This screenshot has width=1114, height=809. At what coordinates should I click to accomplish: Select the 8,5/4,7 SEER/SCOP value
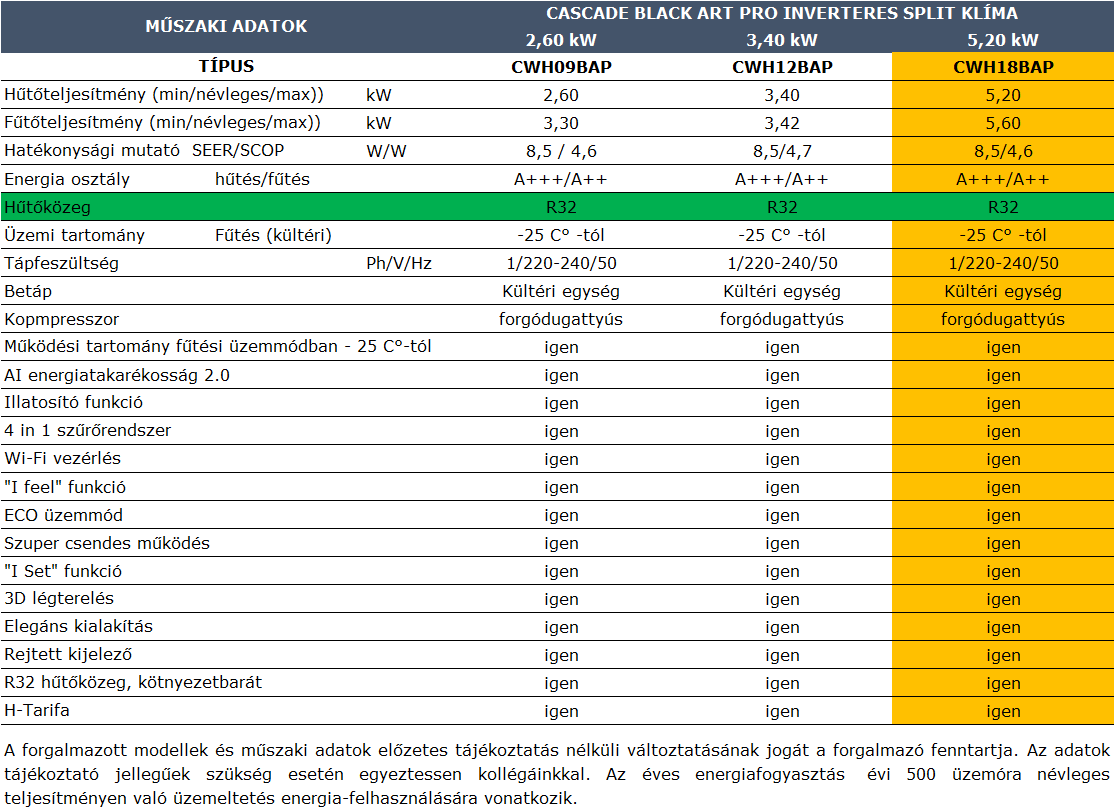[782, 151]
